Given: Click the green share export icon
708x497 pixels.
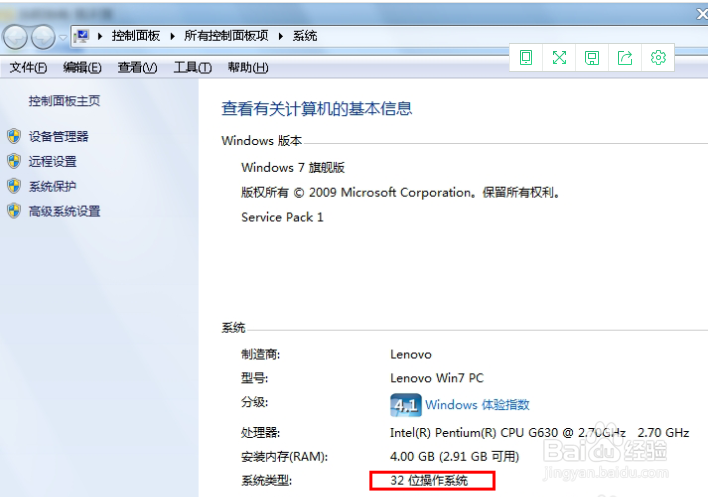Looking at the screenshot, I should coord(625,57).
